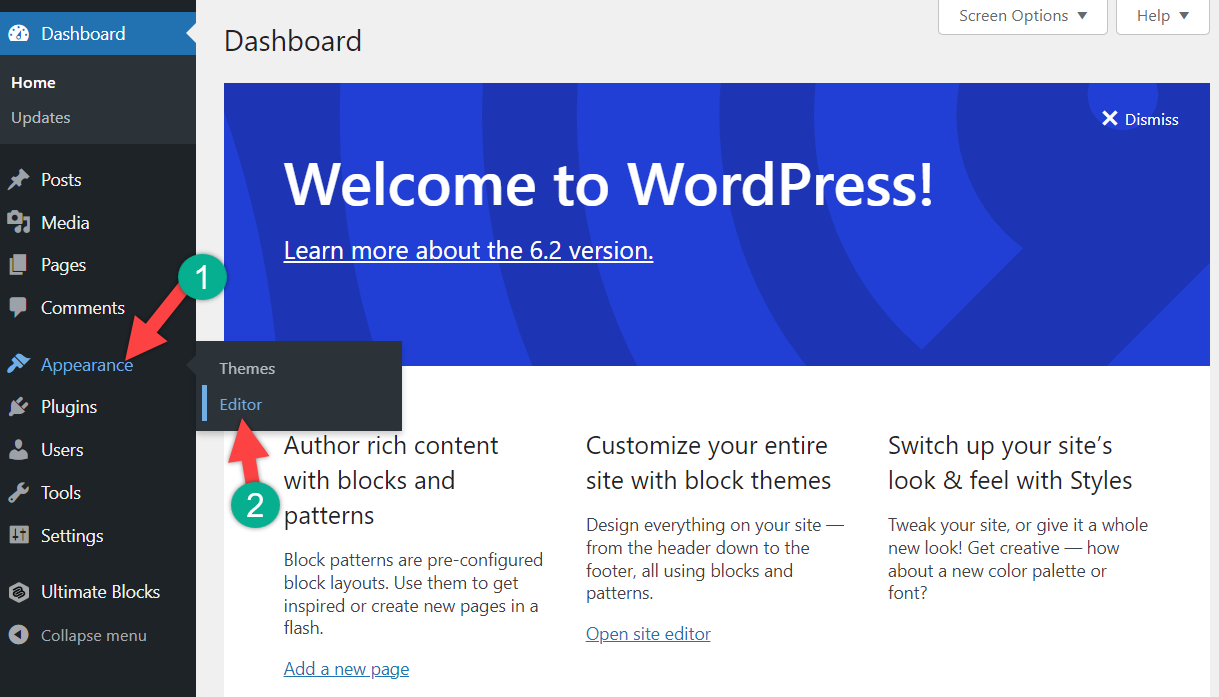Click the Open site editor link
This screenshot has height=697, width=1219.
click(x=648, y=634)
